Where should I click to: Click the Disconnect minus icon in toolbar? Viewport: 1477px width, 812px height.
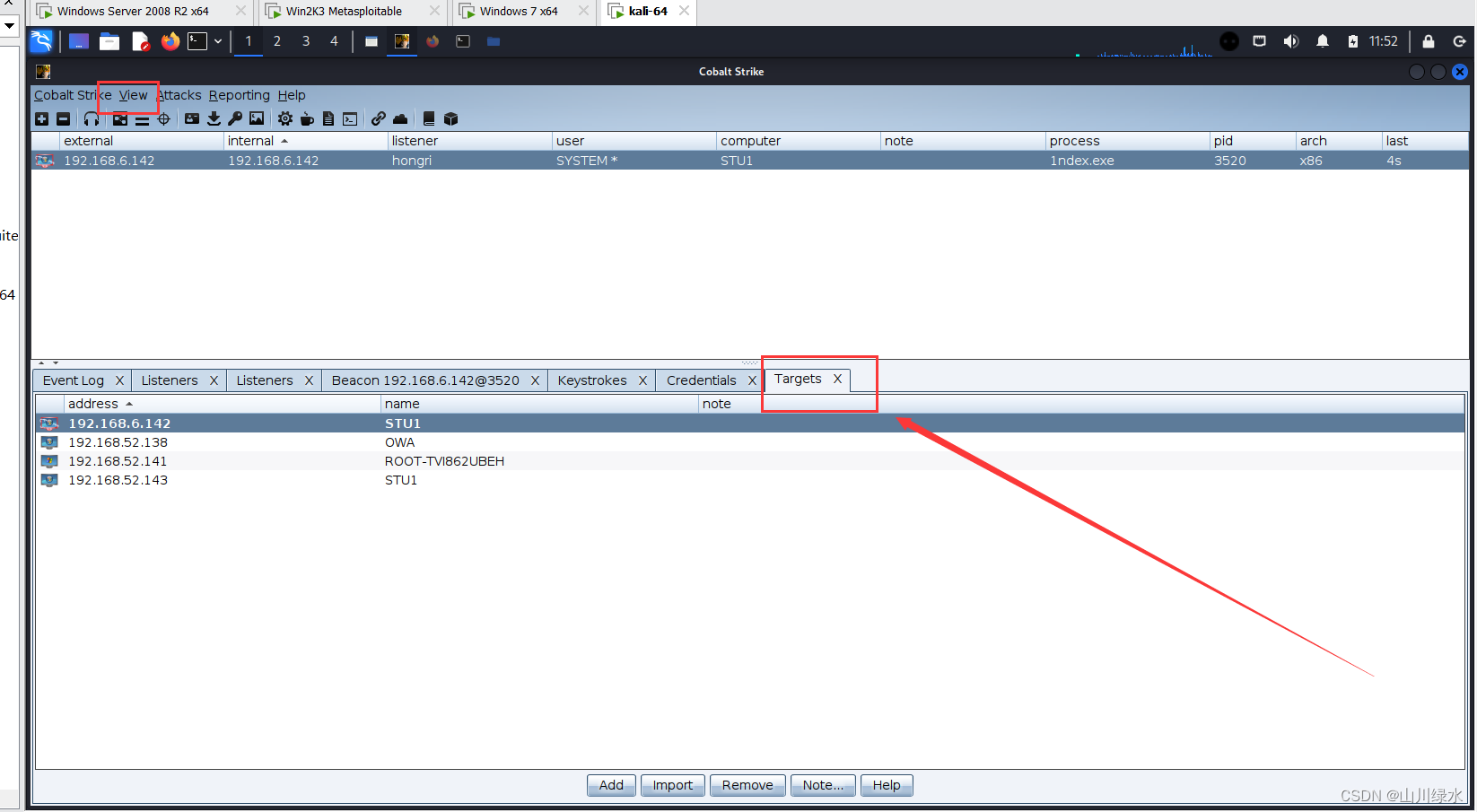pyautogui.click(x=63, y=118)
